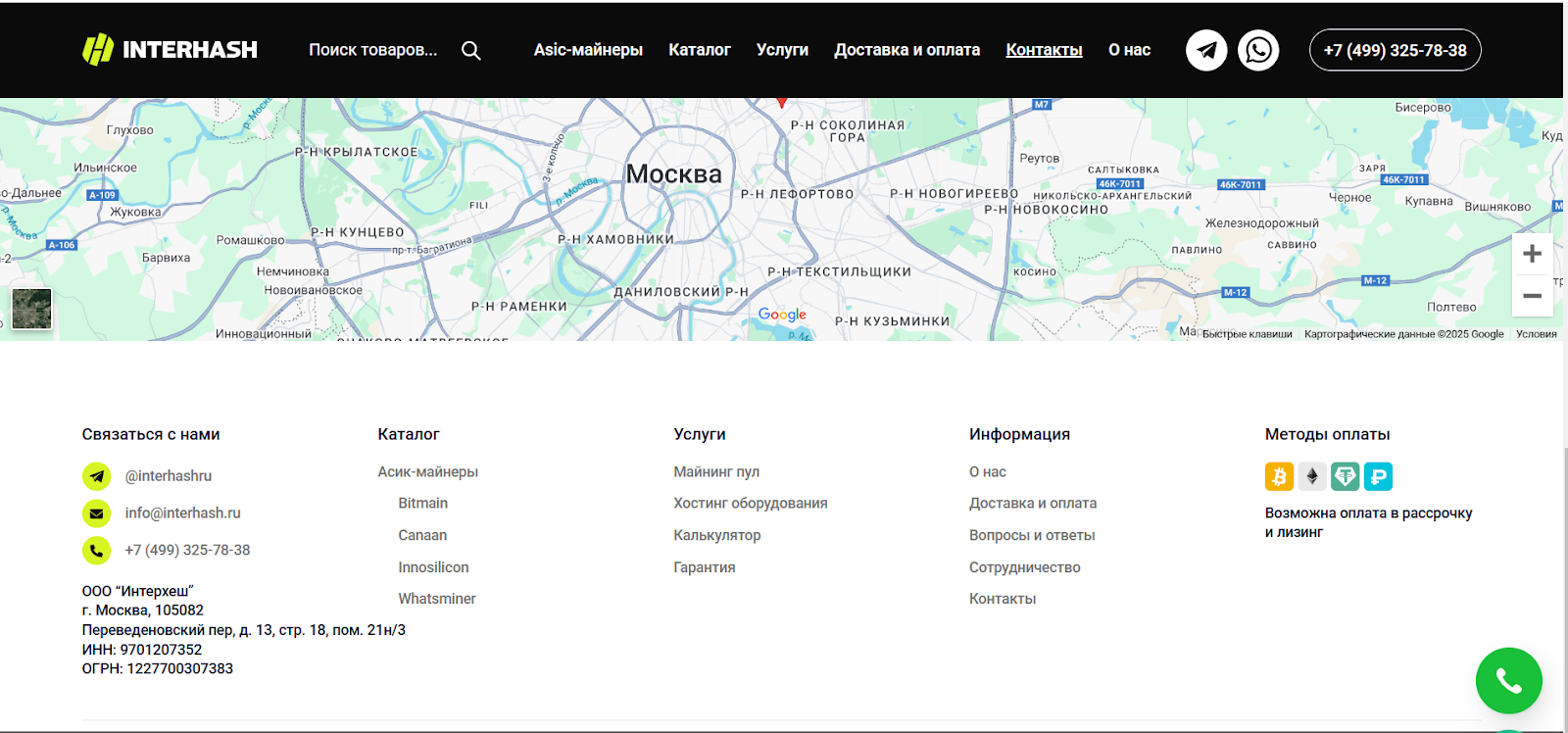Image resolution: width=1568 pixels, height=733 pixels.
Task: Switch map to satellite view thumbnail
Action: 31,310
